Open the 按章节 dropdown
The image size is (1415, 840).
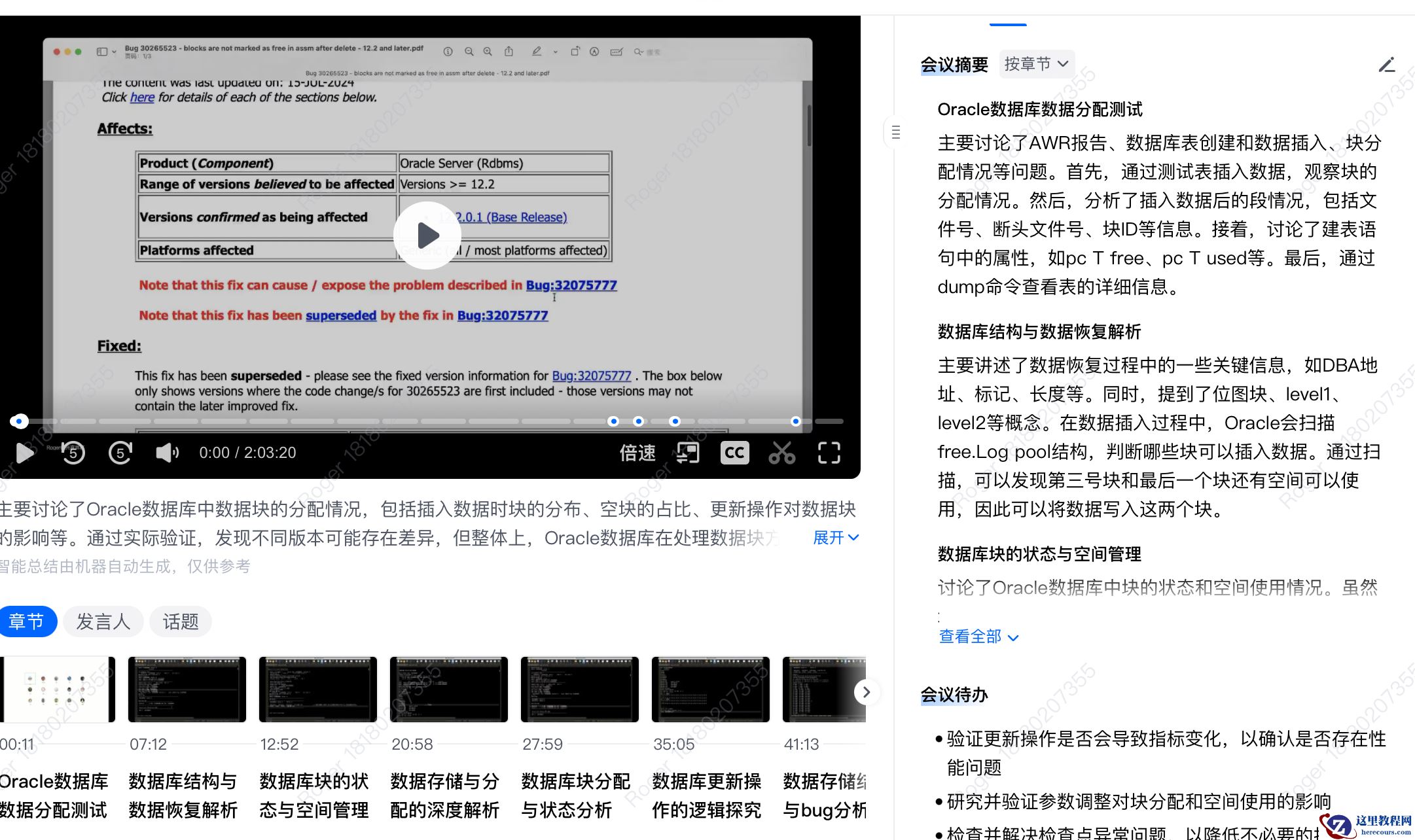click(x=1036, y=64)
